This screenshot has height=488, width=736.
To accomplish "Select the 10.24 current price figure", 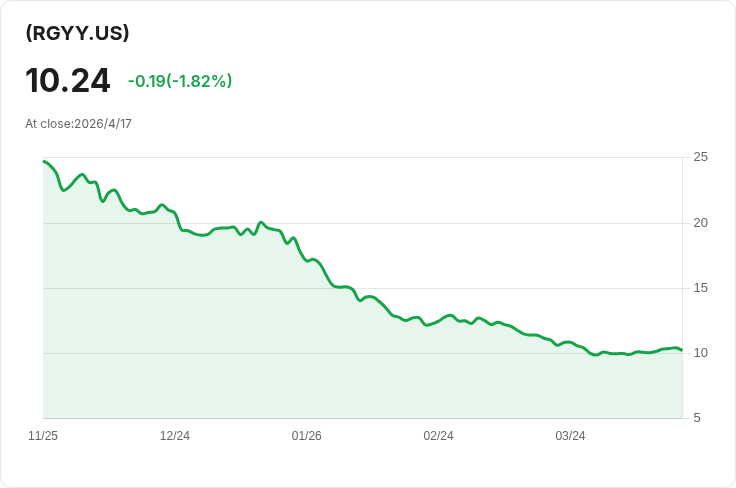I will pos(68,80).
